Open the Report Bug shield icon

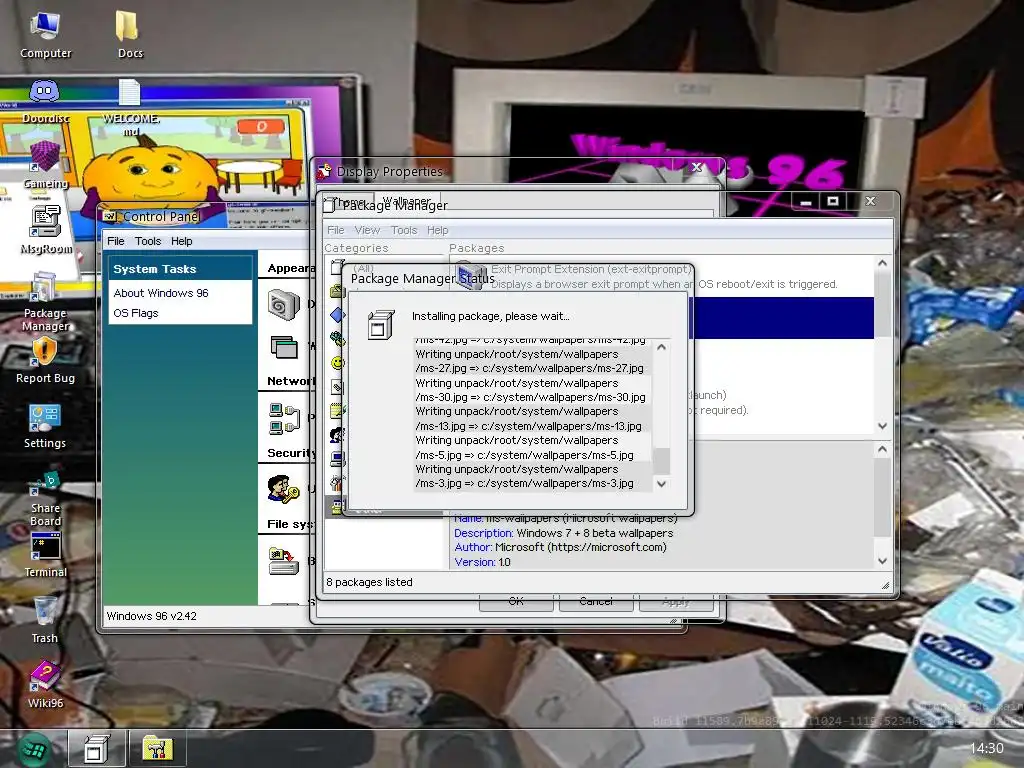point(45,360)
